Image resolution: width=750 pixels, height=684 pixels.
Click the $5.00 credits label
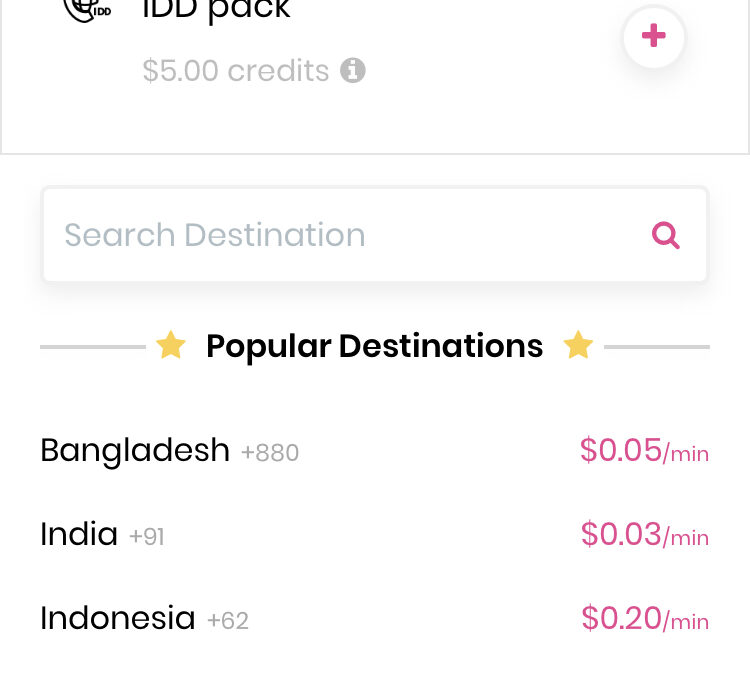[236, 71]
